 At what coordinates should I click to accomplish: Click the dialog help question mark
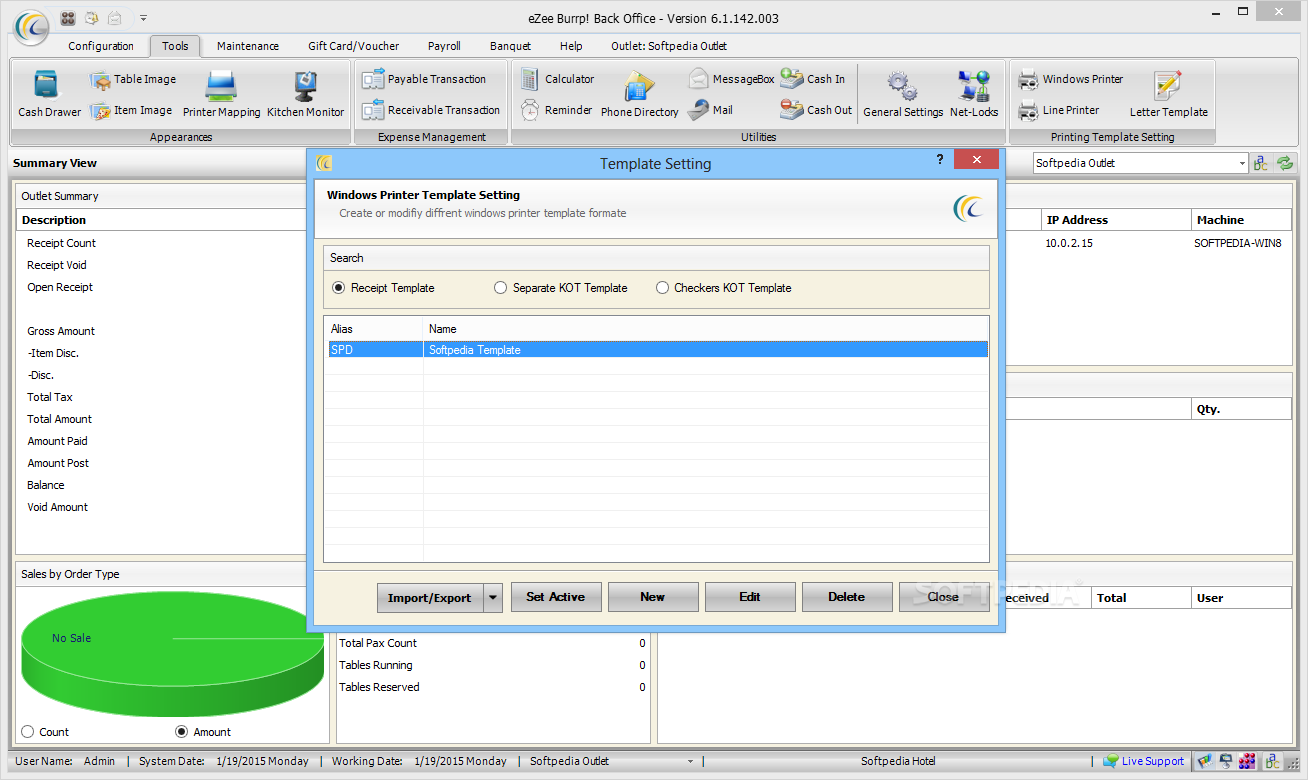pos(940,160)
